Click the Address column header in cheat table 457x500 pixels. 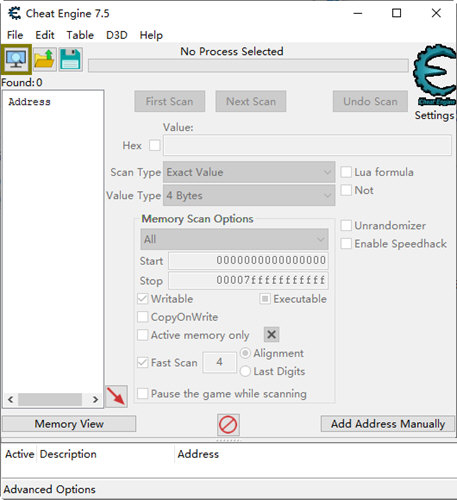tap(198, 454)
